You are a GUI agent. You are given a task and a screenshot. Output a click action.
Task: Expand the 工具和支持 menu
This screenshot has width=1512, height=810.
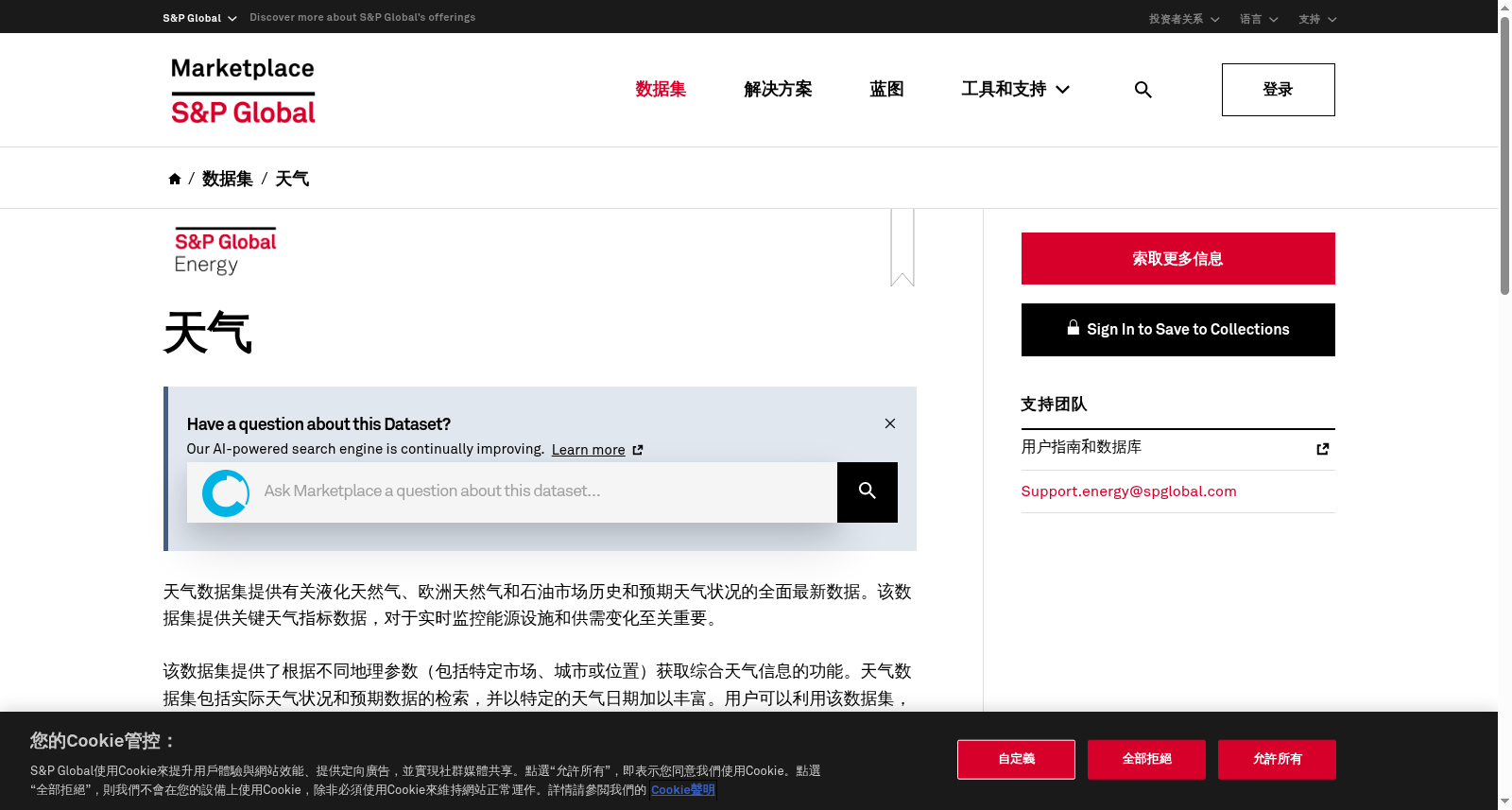(1015, 89)
